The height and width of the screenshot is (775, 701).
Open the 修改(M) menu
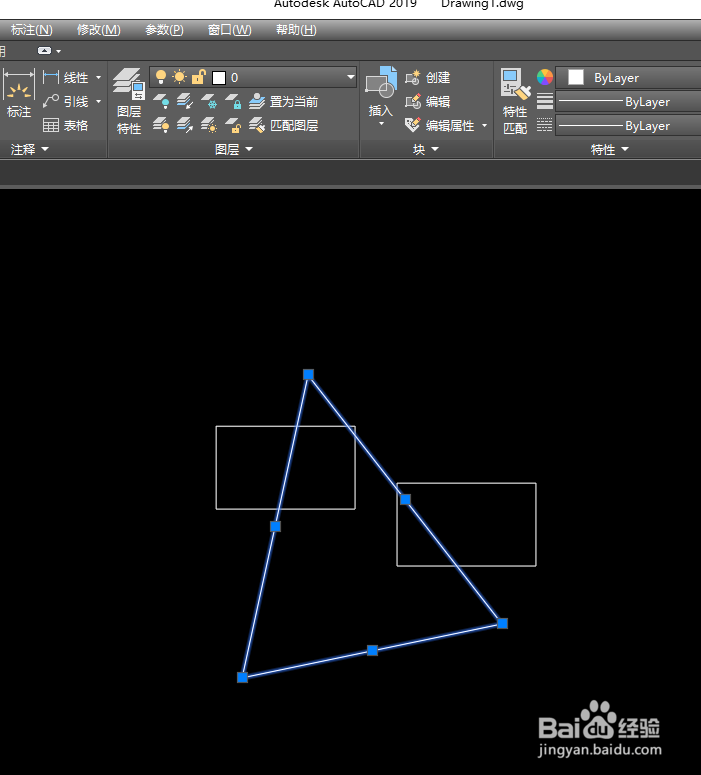(x=98, y=30)
